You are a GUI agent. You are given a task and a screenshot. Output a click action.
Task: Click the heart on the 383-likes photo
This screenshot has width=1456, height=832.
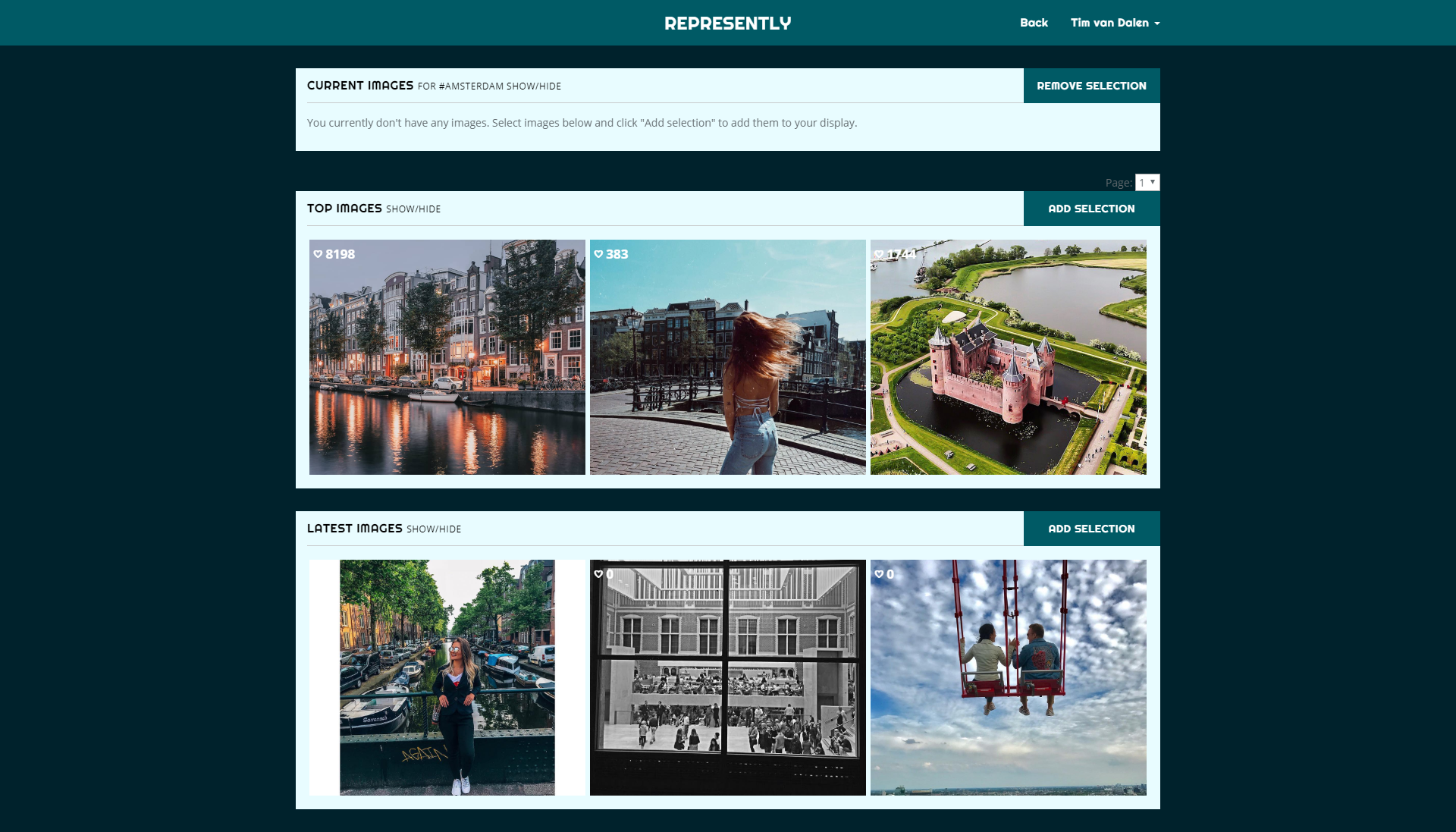598,254
